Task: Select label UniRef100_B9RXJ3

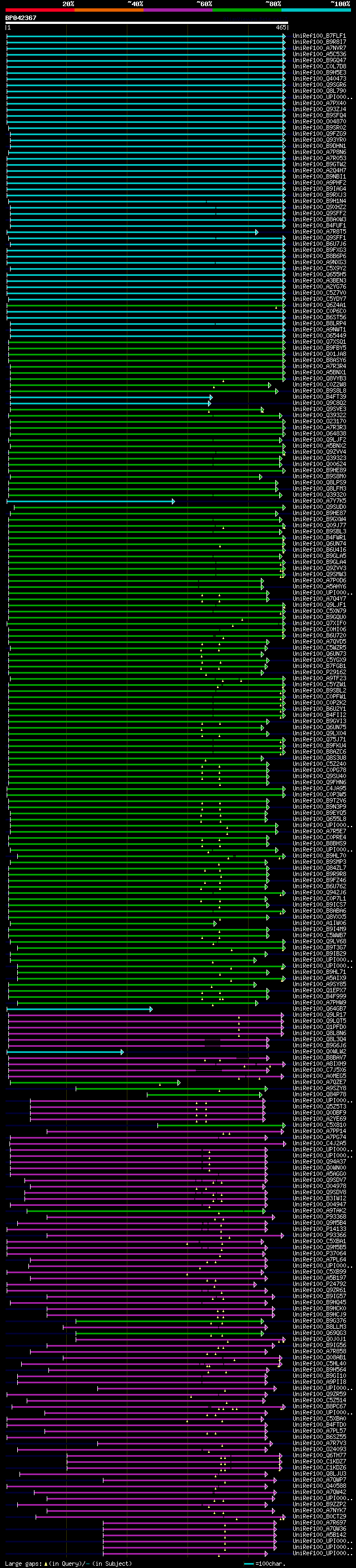Action: 319,195
